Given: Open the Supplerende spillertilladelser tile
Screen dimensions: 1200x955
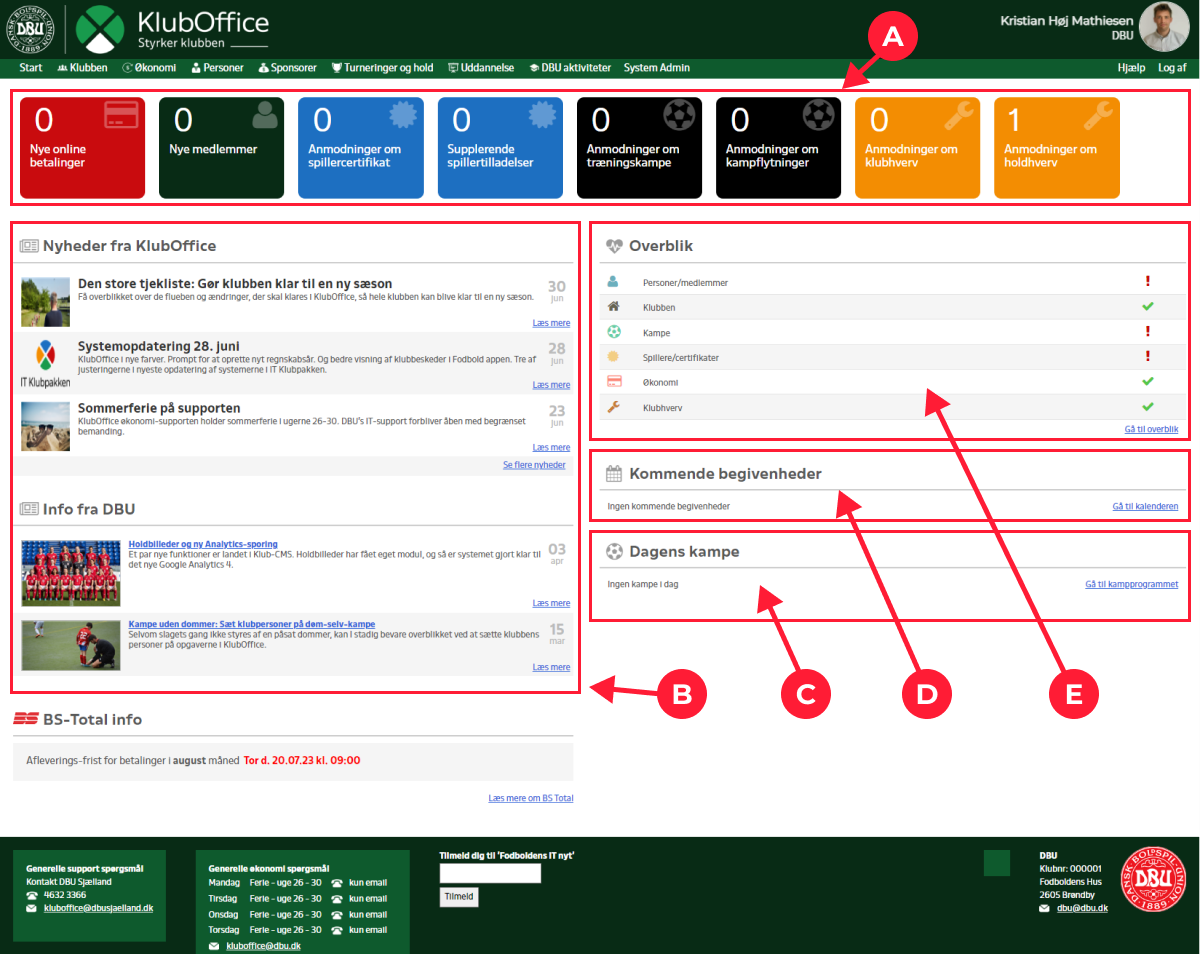Looking at the screenshot, I should 500,148.
